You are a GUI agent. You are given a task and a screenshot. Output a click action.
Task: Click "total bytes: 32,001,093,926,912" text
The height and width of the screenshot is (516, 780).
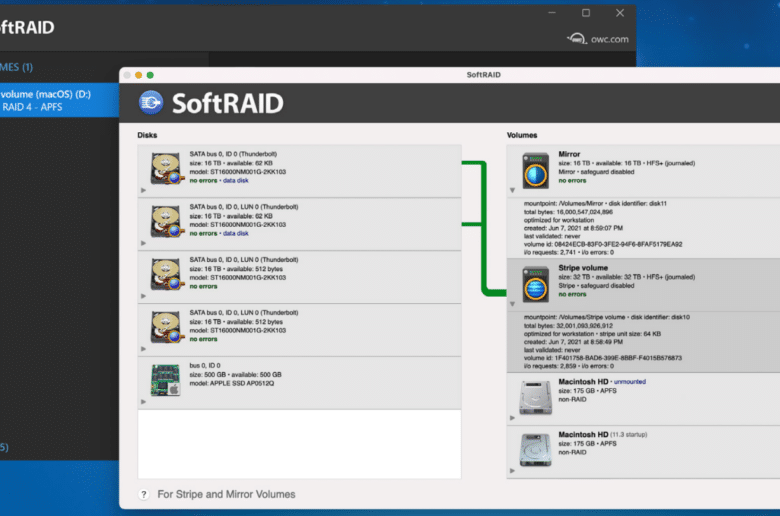pyautogui.click(x=568, y=325)
